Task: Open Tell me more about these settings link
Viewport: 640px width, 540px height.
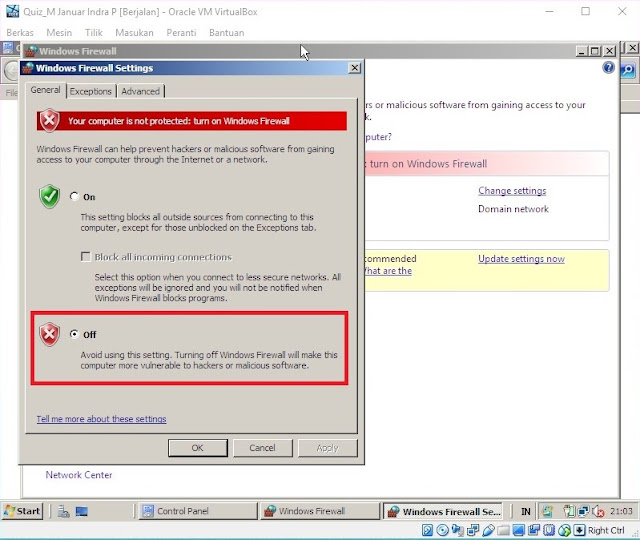Action: tap(101, 419)
